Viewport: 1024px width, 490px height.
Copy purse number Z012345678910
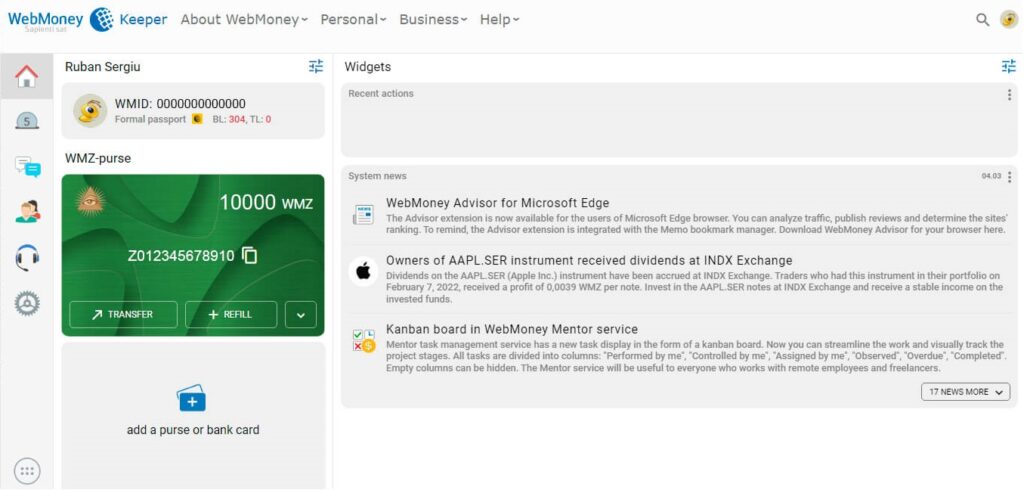tap(249, 255)
